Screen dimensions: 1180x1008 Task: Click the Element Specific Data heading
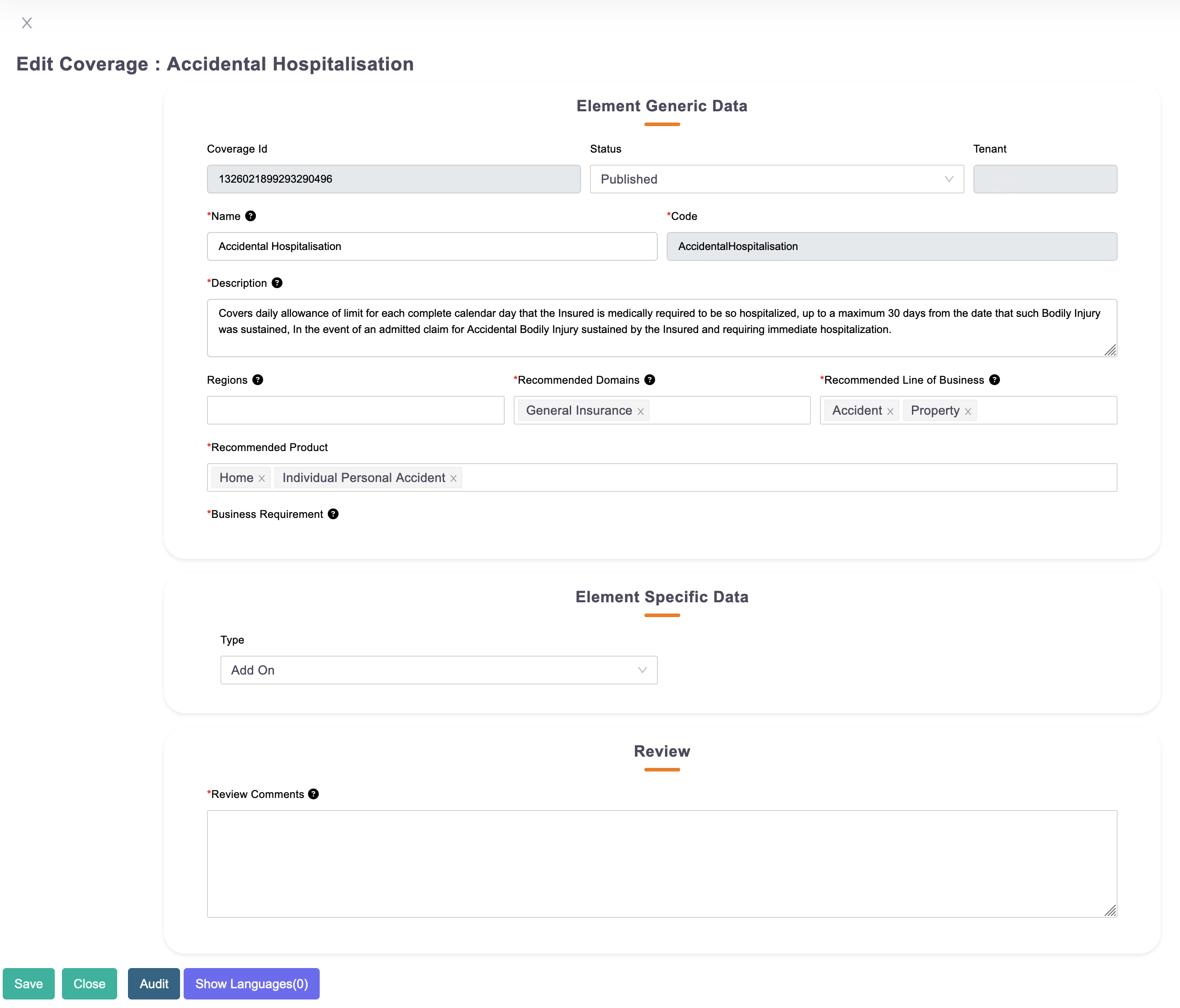(x=662, y=596)
